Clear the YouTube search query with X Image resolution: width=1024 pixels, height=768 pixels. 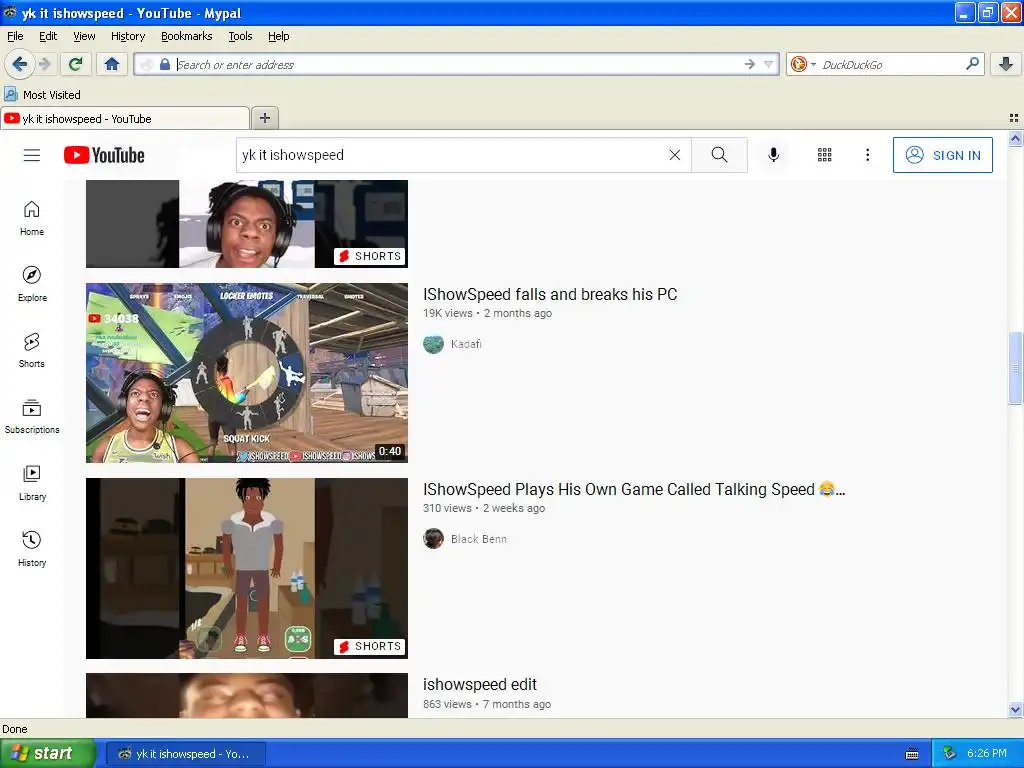pos(675,155)
